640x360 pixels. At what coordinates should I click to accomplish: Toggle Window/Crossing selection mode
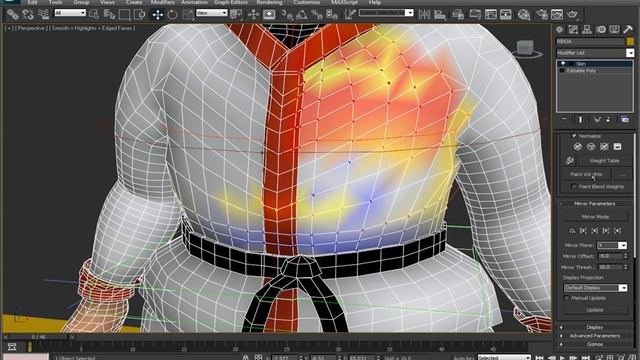point(140,15)
